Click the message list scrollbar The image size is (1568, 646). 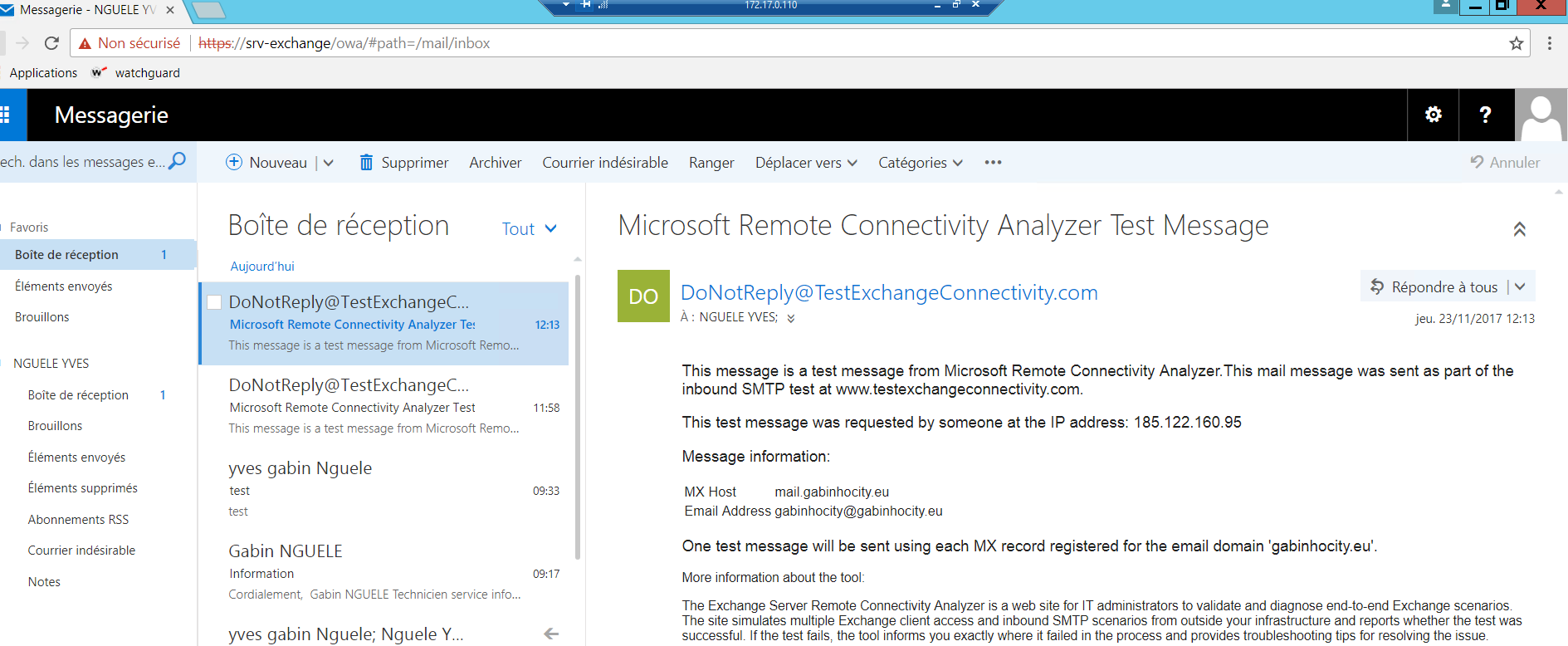(578, 418)
